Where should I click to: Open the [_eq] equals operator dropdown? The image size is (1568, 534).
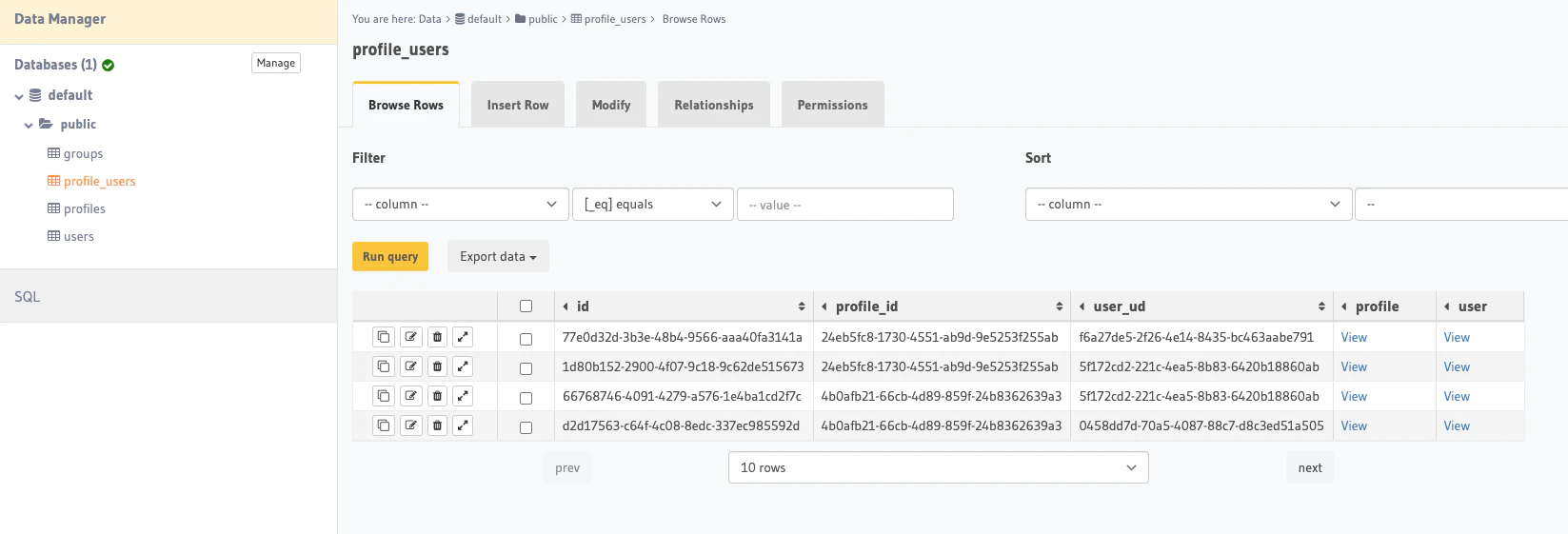pos(653,205)
